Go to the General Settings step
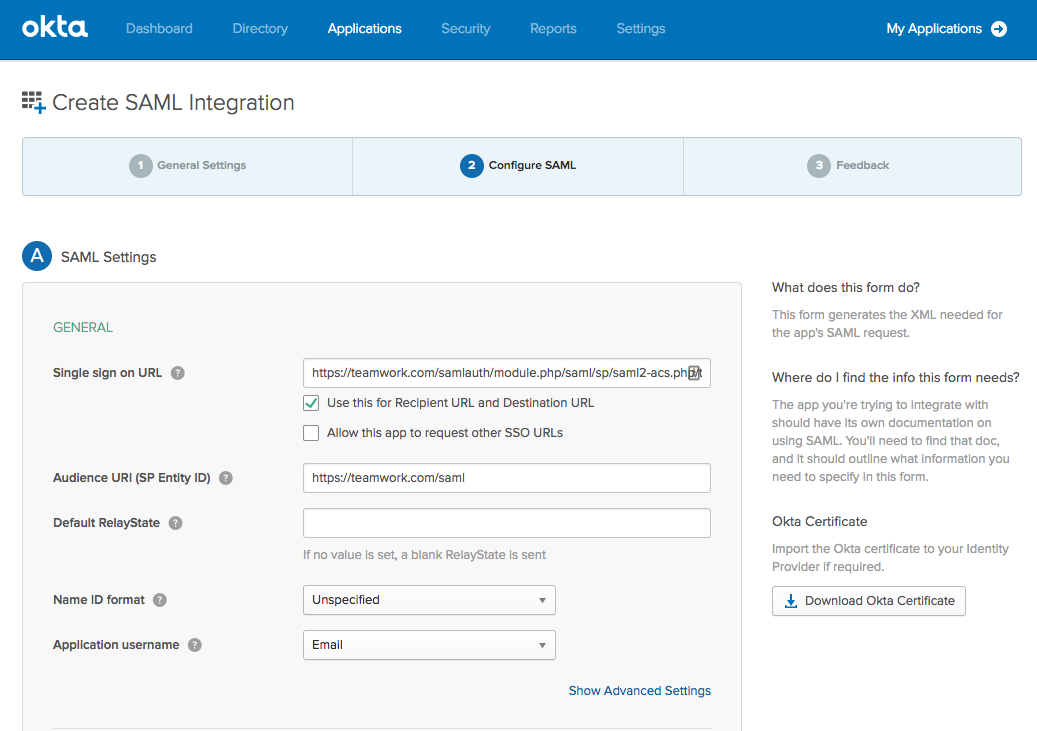The height and width of the screenshot is (731, 1037). [x=188, y=166]
